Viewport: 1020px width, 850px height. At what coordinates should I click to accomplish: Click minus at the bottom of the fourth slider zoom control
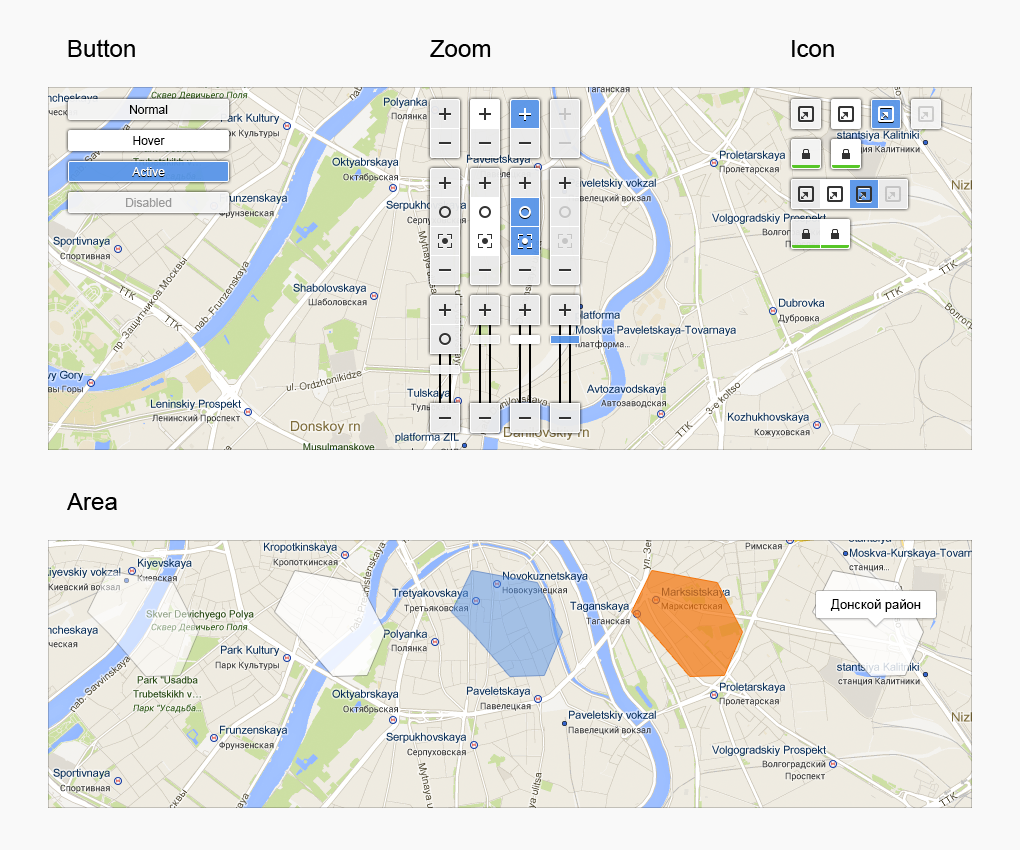click(x=565, y=418)
